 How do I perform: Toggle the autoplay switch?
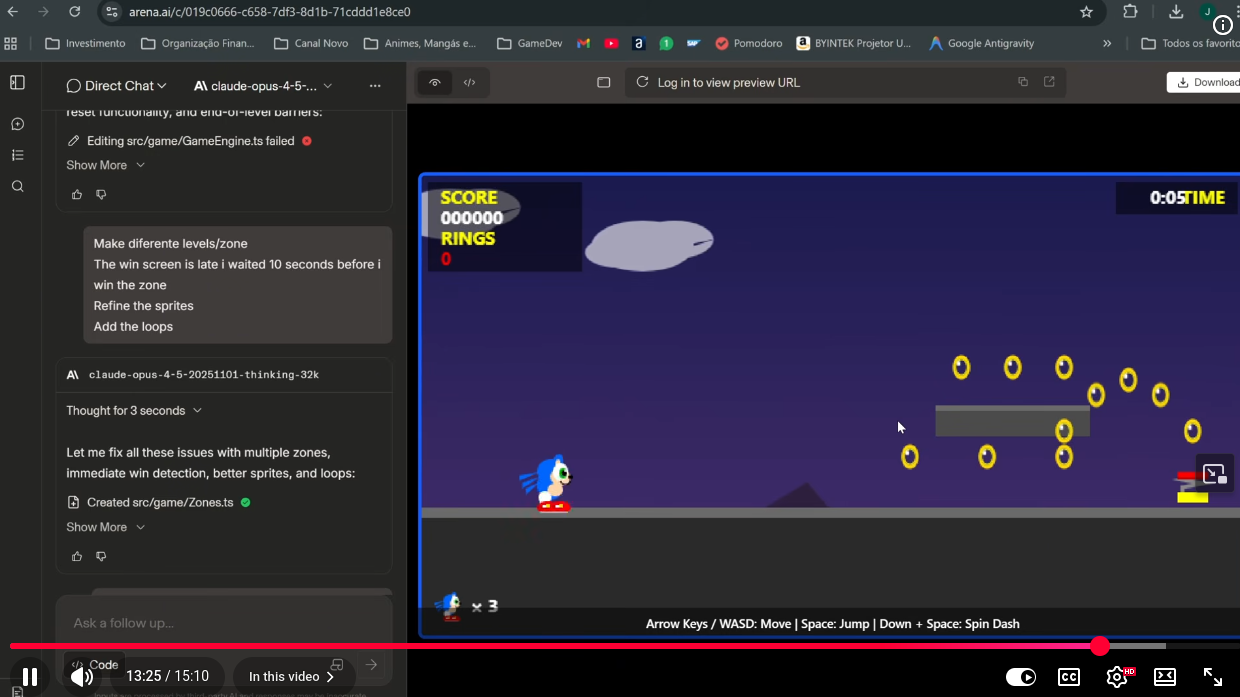[x=1020, y=677]
